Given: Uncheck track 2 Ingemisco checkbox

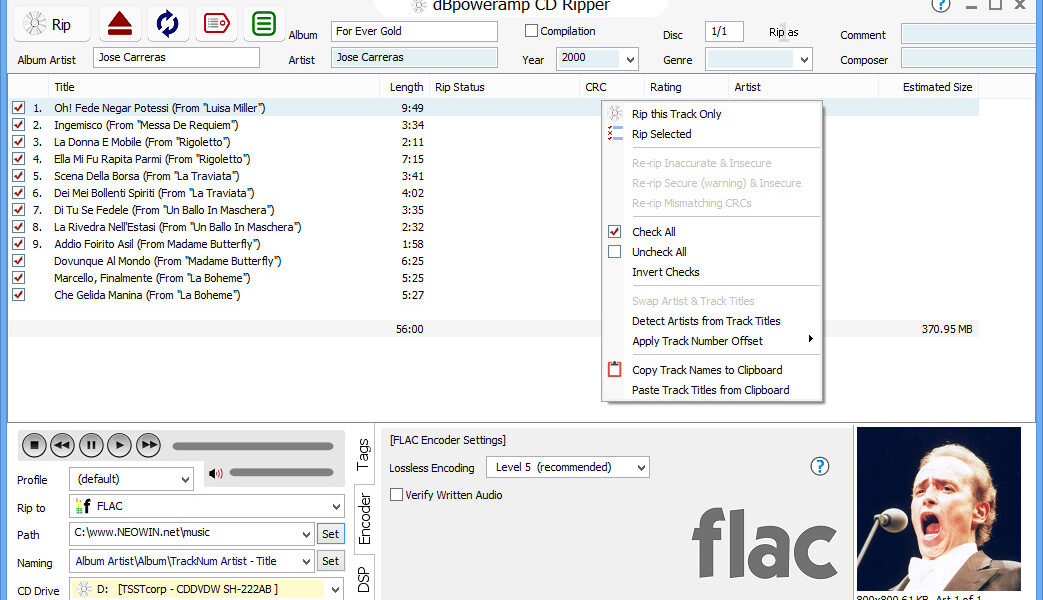Looking at the screenshot, I should (x=19, y=124).
